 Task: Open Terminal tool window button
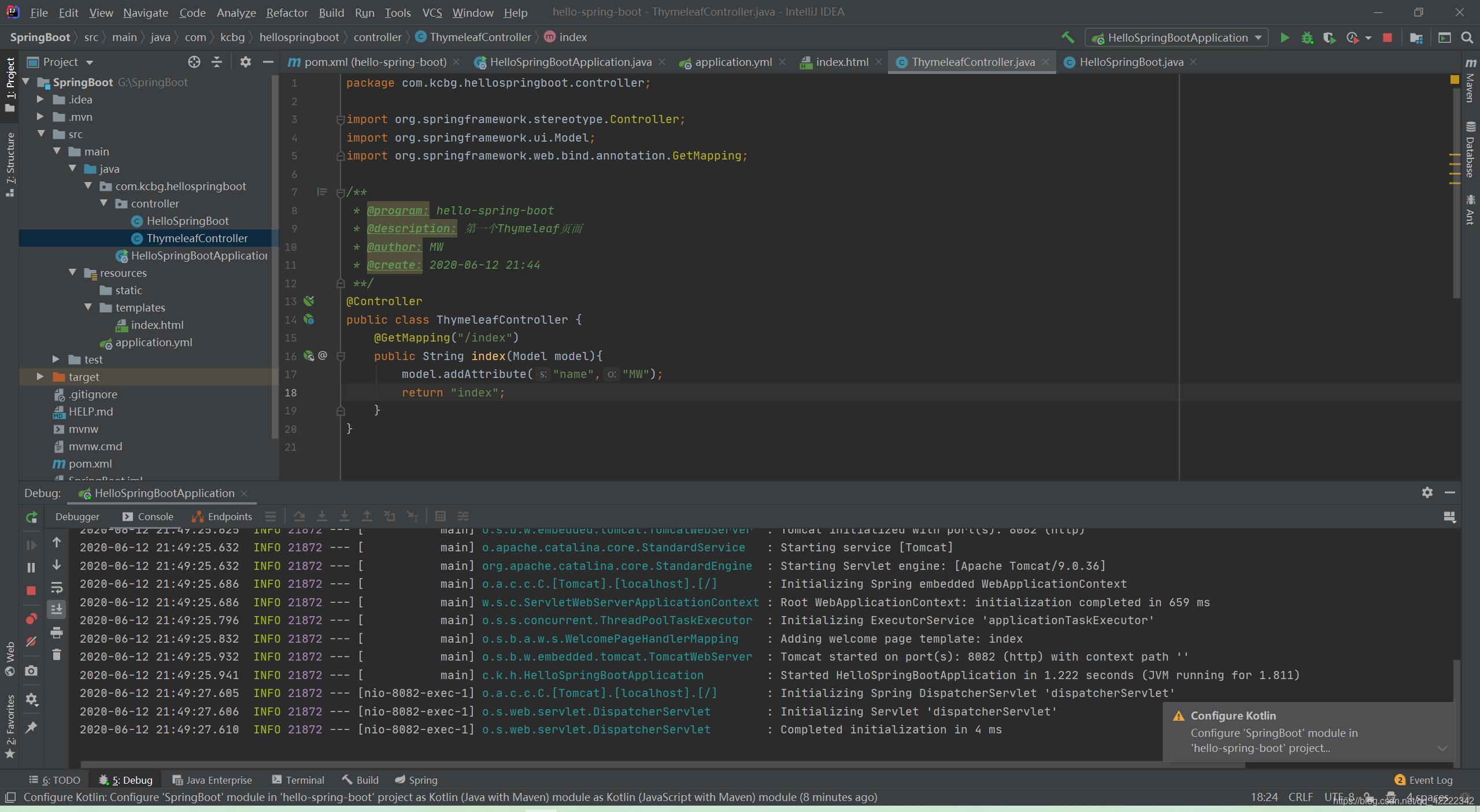299,780
